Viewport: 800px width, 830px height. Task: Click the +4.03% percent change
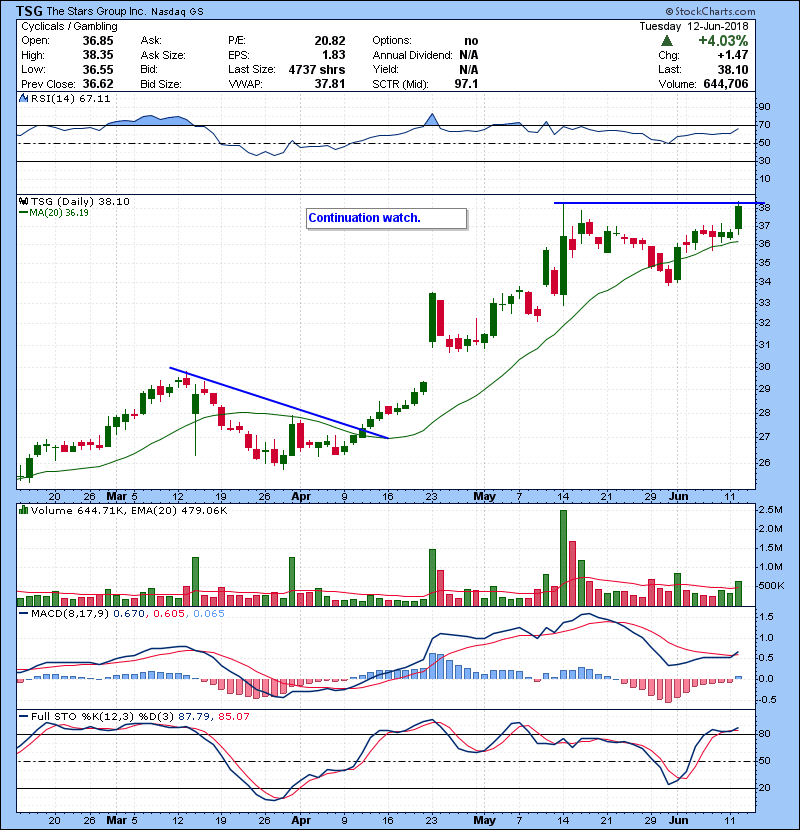coord(723,41)
